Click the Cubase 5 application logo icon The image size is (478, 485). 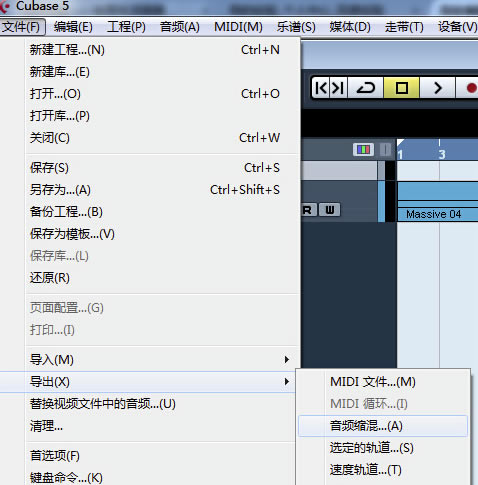(5, 7)
